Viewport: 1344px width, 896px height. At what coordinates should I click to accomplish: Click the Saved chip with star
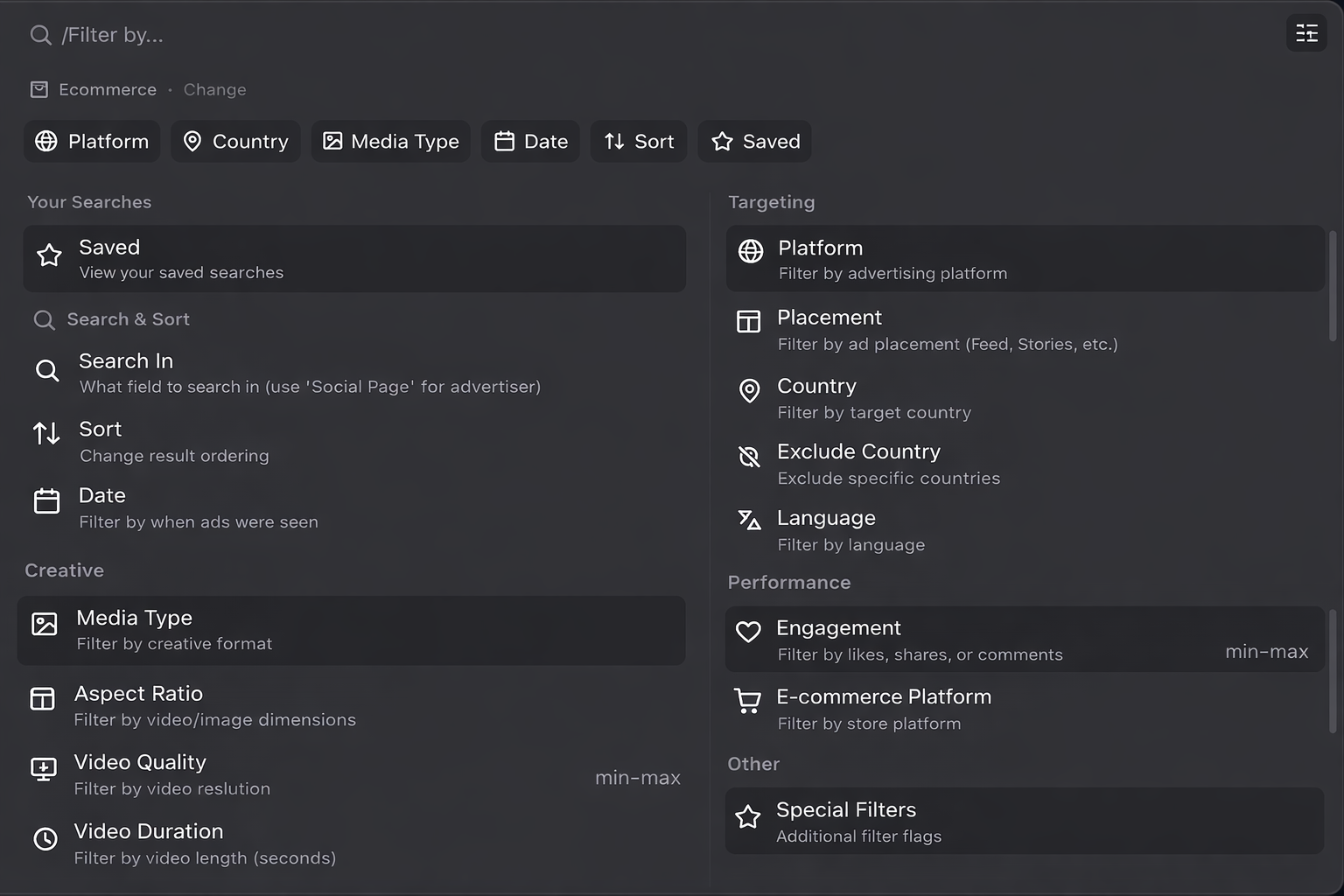pos(754,141)
